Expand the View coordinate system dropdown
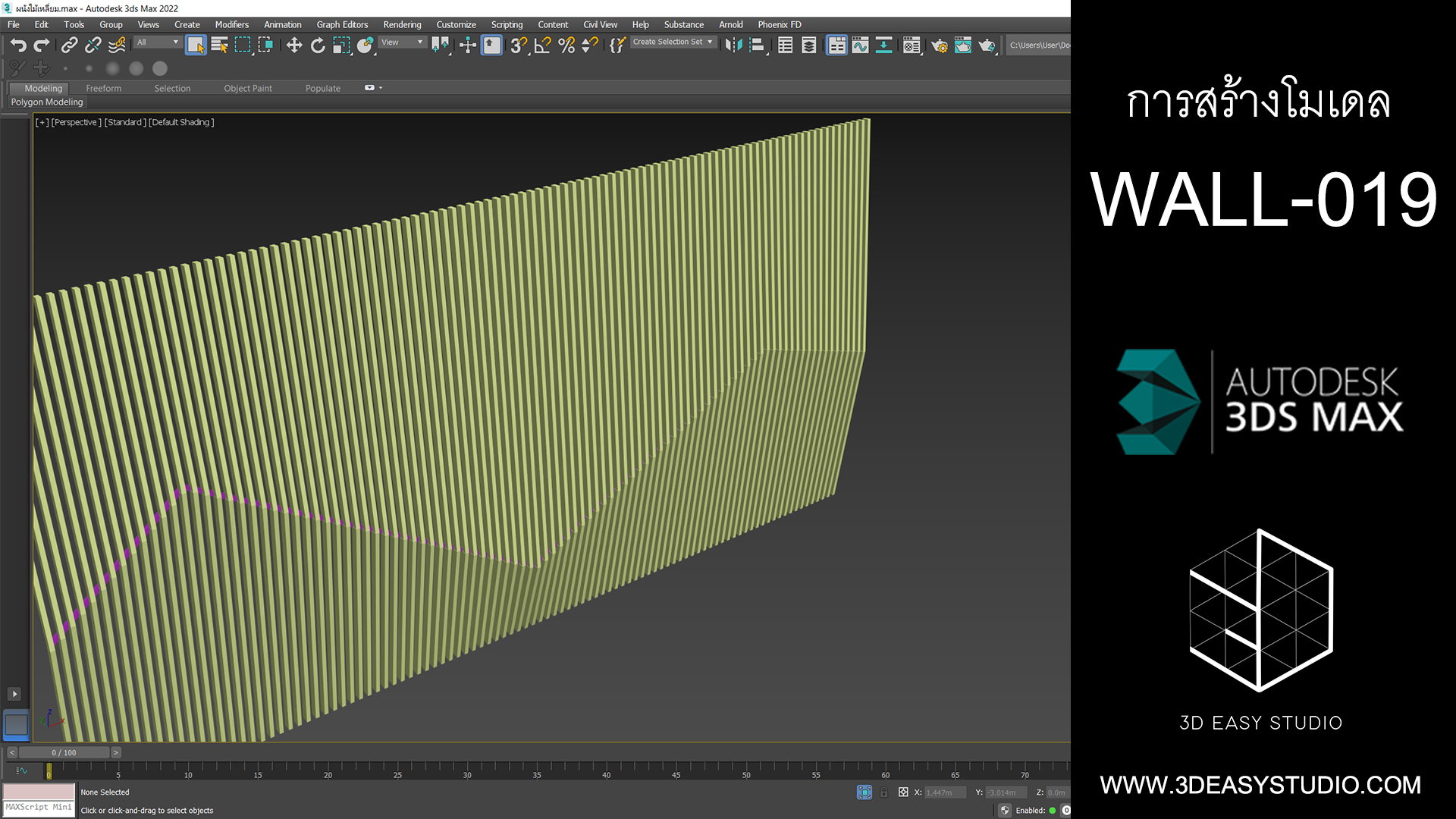1456x819 pixels. (402, 42)
